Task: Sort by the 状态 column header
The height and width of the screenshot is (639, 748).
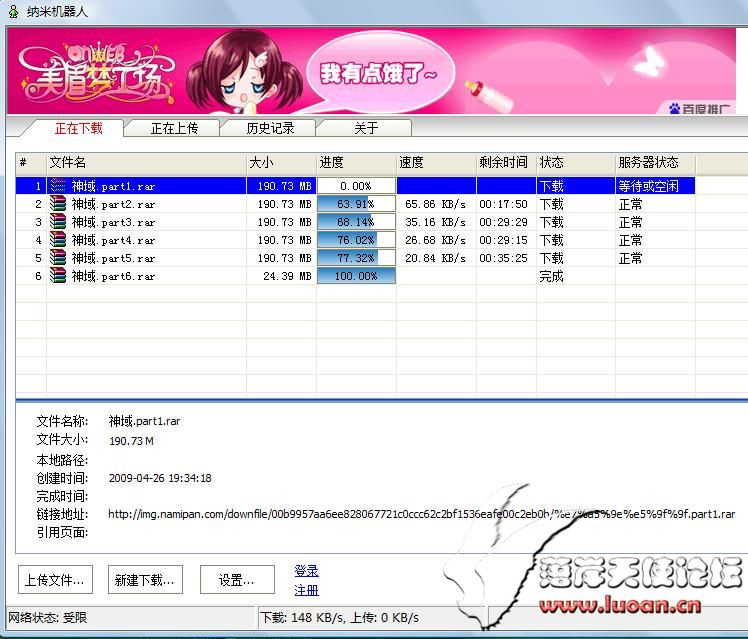Action: click(576, 163)
